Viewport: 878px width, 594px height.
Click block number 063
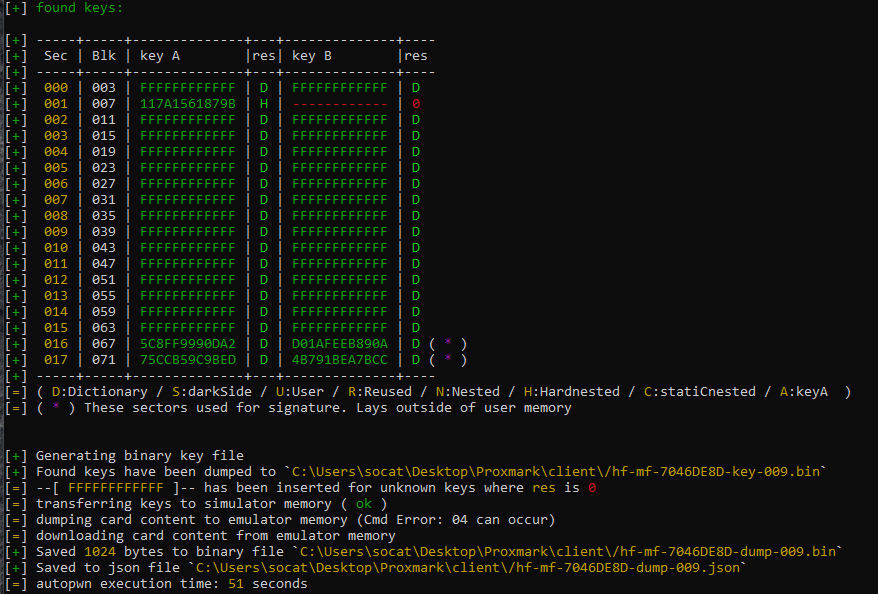tap(104, 328)
